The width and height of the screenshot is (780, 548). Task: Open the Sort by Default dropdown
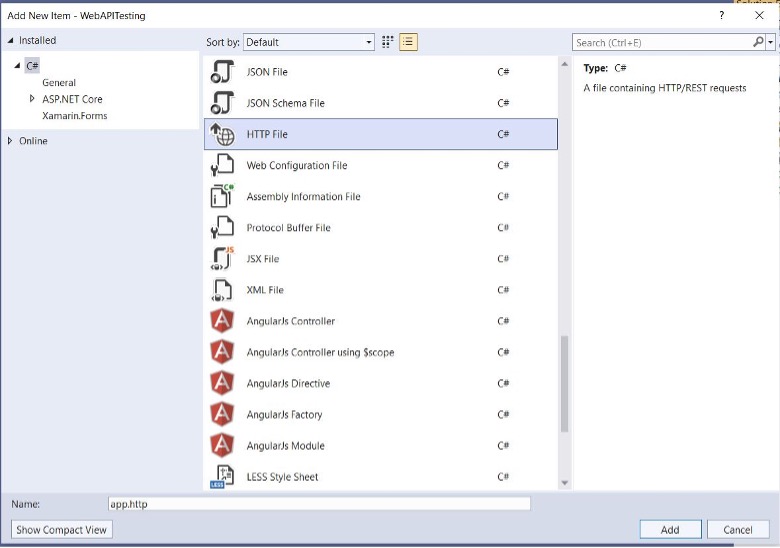(308, 42)
